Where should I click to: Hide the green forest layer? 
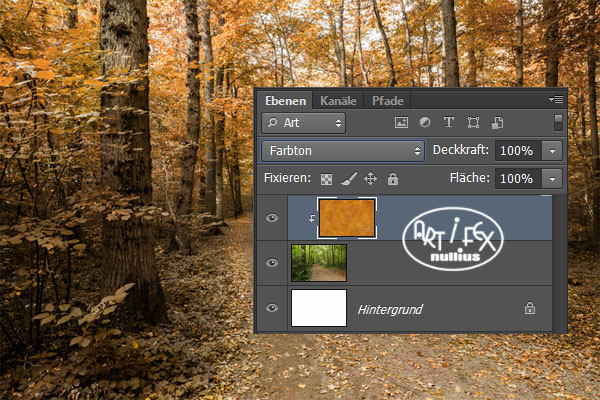tap(272, 263)
